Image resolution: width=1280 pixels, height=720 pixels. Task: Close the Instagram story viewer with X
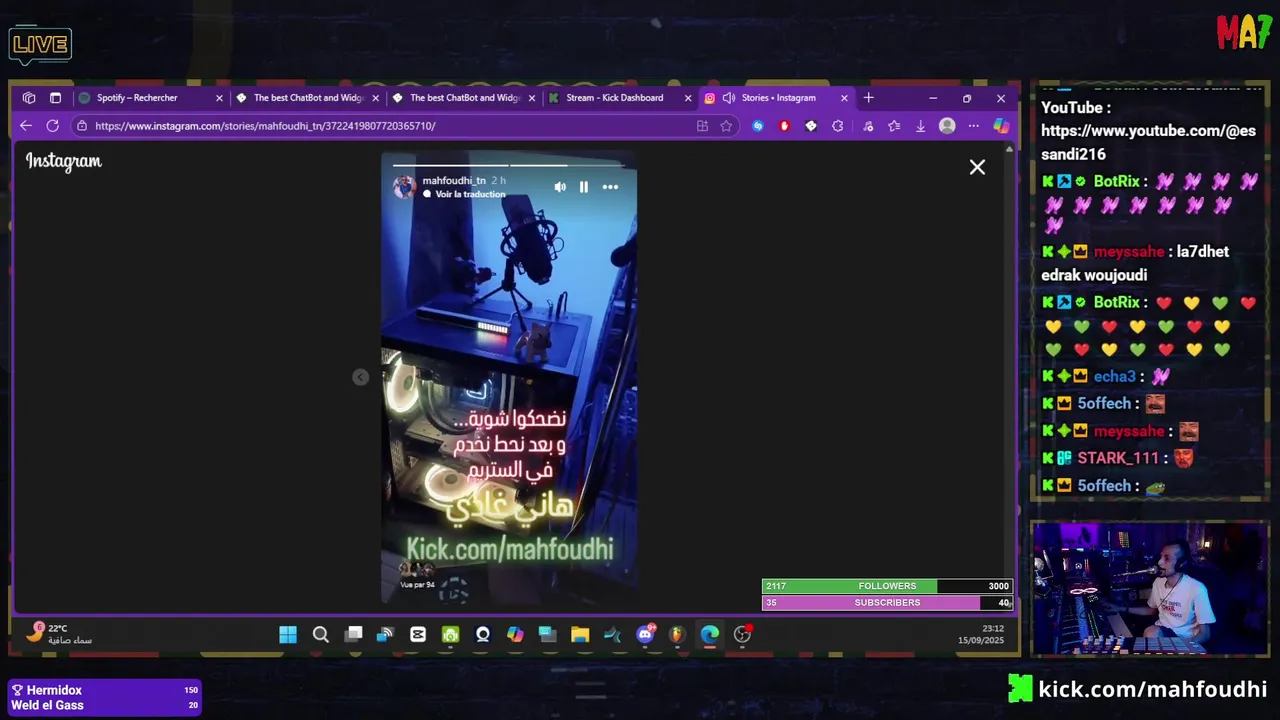(977, 167)
